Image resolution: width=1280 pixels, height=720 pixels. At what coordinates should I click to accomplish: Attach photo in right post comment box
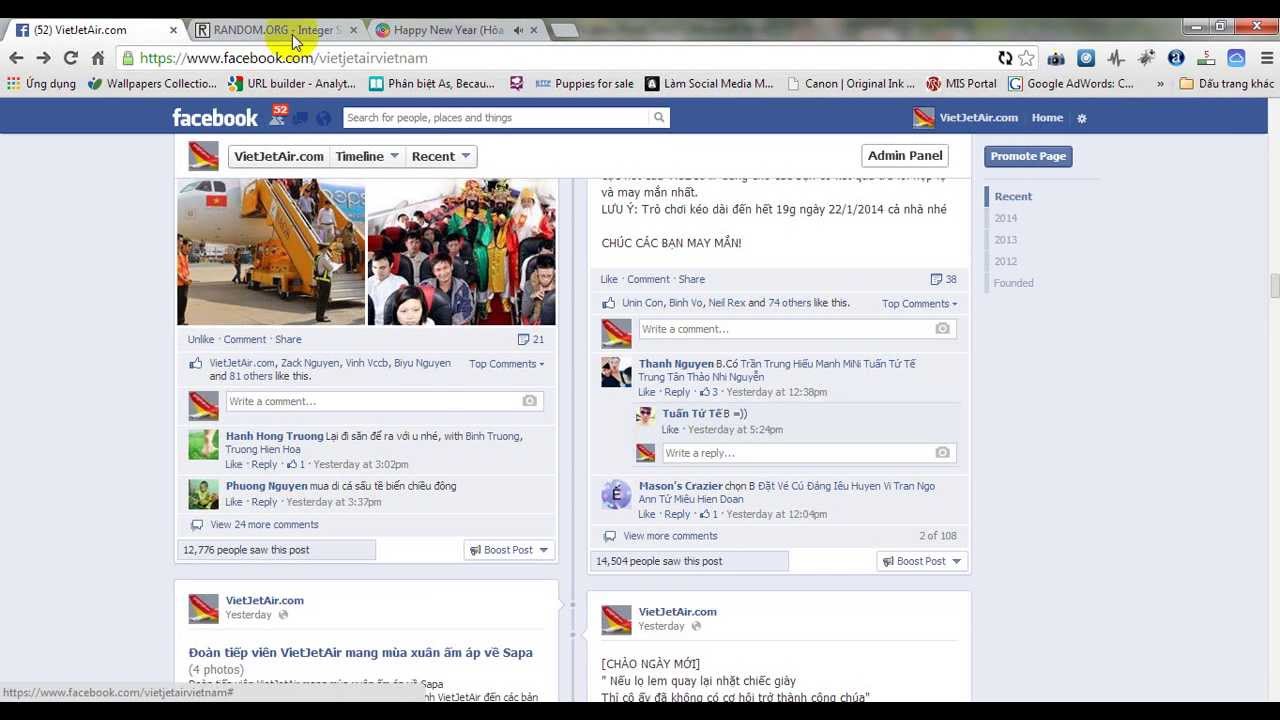[942, 329]
